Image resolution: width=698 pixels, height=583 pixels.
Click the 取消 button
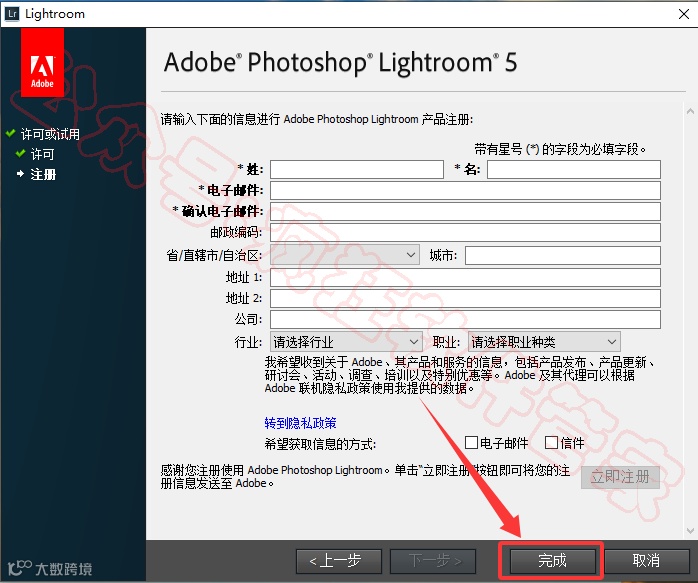[646, 561]
